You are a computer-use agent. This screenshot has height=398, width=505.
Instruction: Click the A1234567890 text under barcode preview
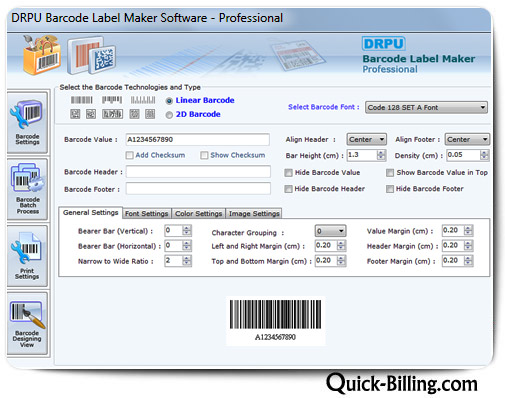275,337
